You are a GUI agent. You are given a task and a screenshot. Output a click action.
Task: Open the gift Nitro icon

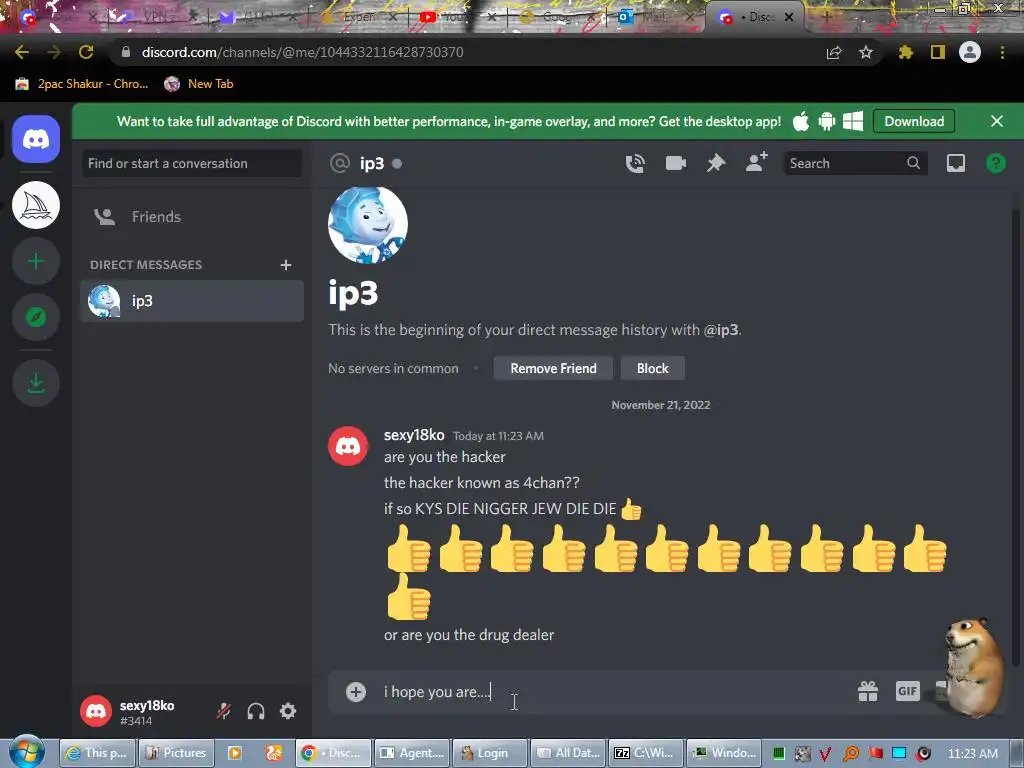[868, 691]
